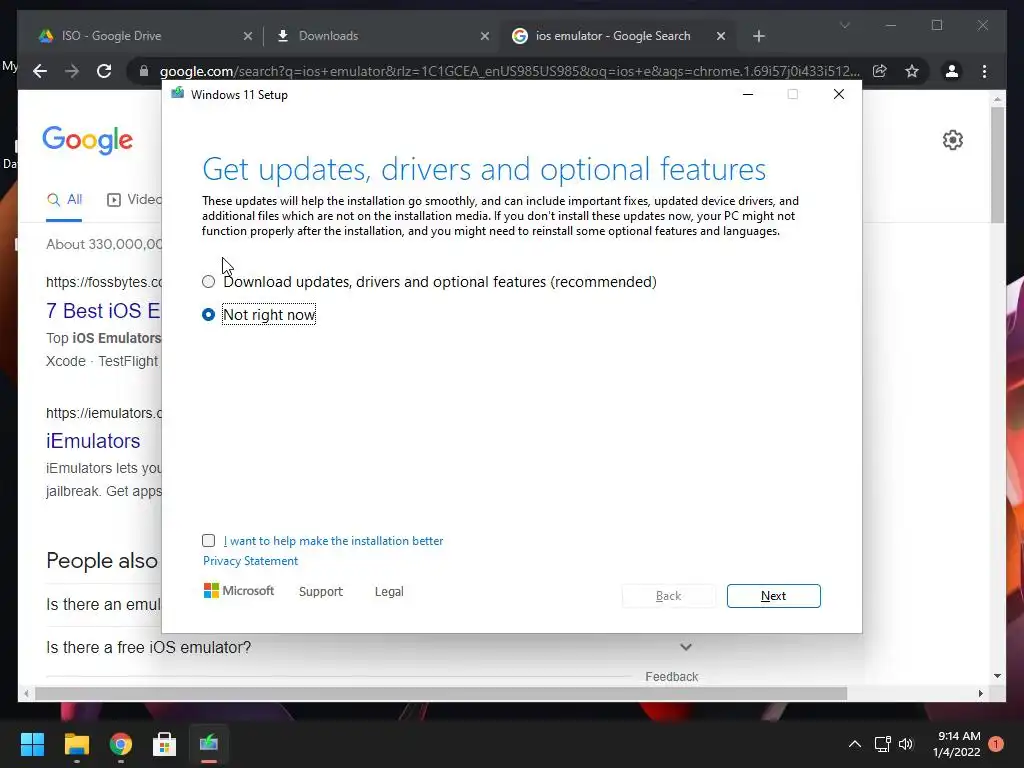The height and width of the screenshot is (768, 1024).
Task: Reload the Google search page
Action: [104, 71]
